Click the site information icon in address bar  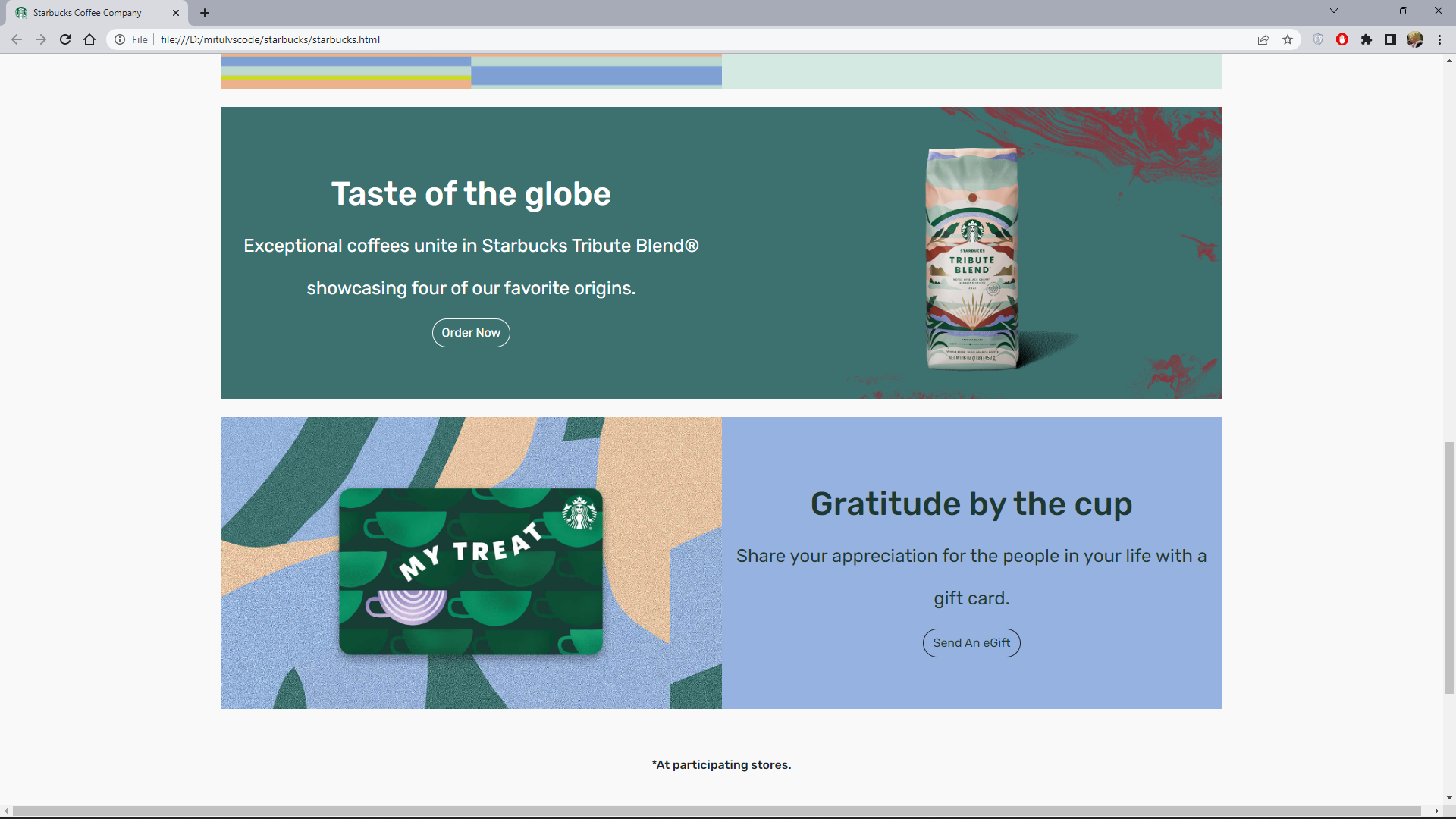tap(121, 39)
